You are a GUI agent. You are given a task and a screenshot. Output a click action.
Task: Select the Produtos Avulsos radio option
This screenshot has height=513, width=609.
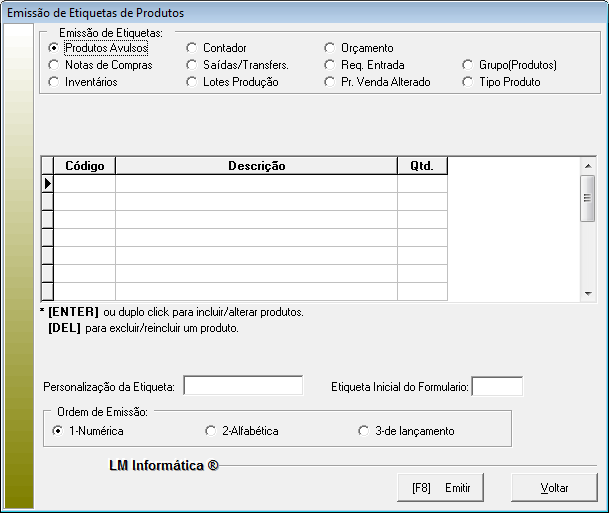click(54, 48)
